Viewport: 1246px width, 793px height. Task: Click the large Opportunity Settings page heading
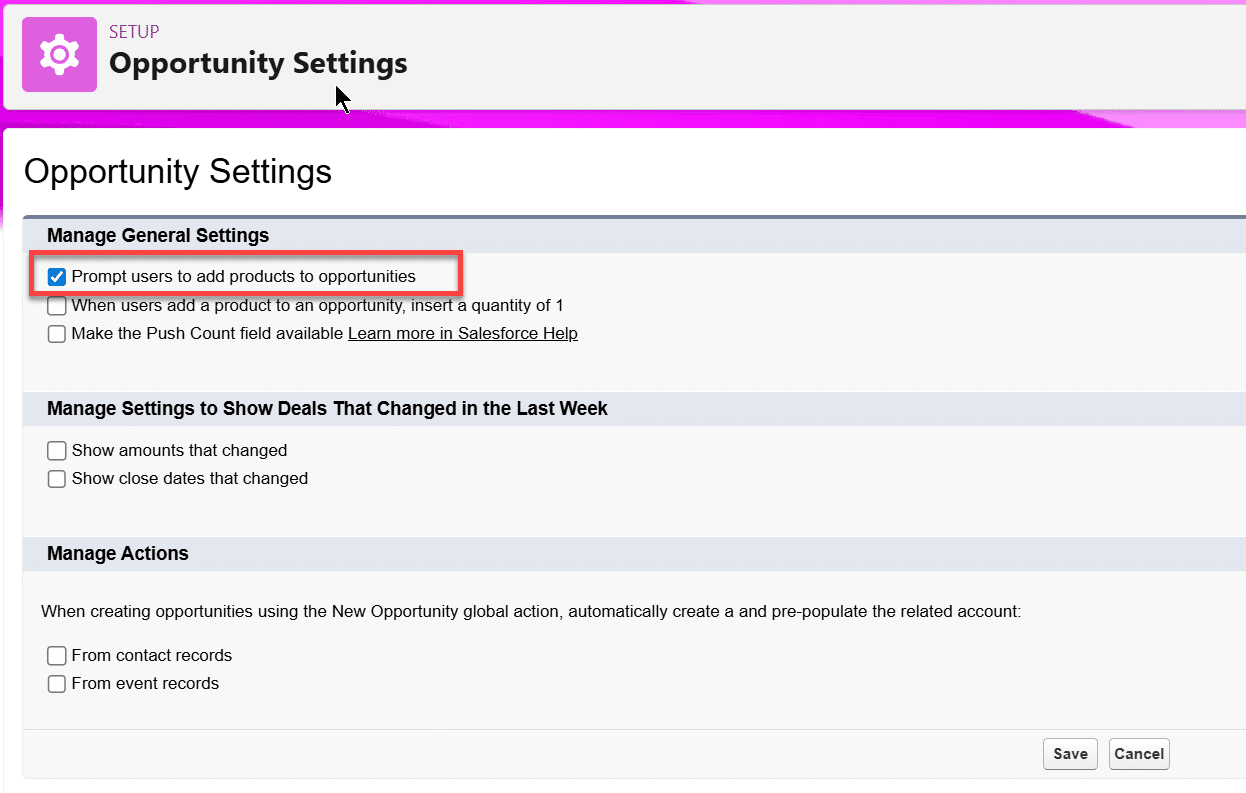pyautogui.click(x=177, y=171)
